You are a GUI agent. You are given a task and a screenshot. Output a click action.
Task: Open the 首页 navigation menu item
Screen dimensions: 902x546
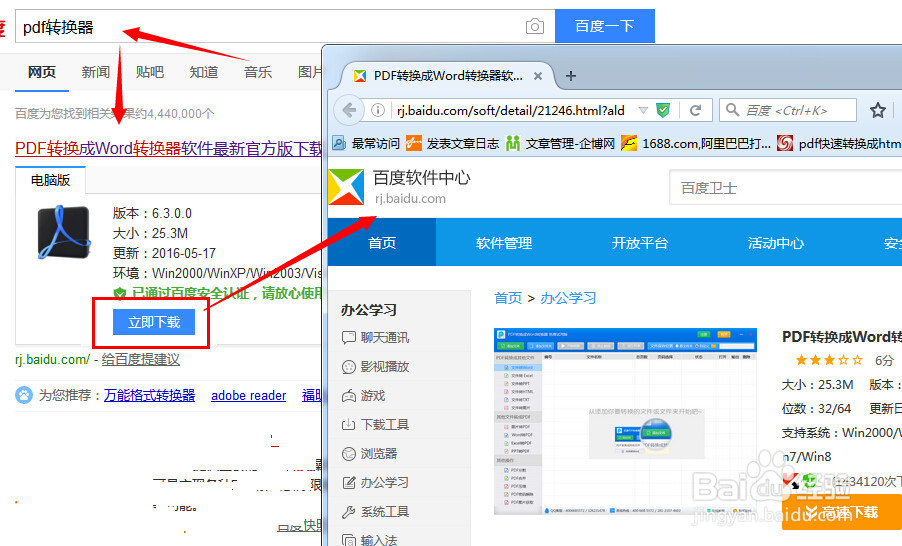[382, 242]
